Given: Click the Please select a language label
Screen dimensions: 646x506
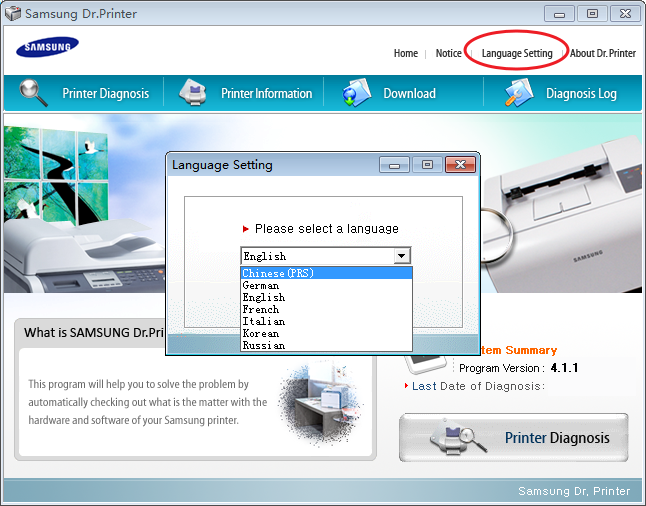Looking at the screenshot, I should pyautogui.click(x=327, y=229).
